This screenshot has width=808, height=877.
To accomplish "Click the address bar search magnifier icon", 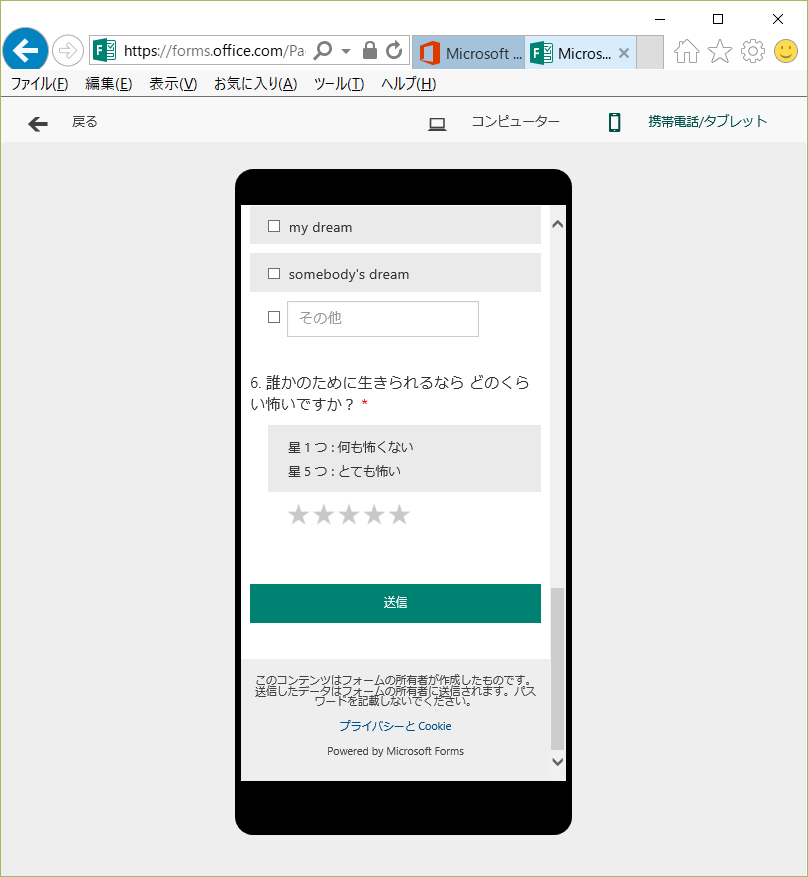I will [x=323, y=50].
